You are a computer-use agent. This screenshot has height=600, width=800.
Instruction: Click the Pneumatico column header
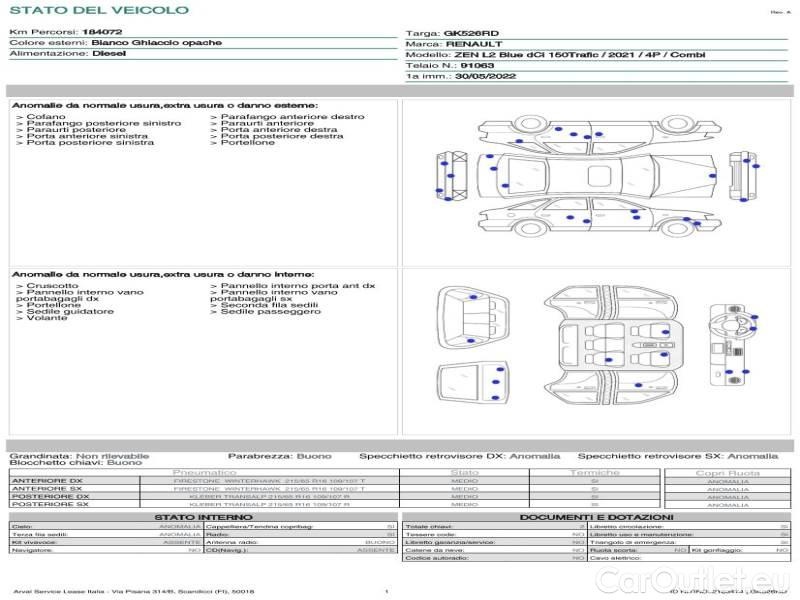pos(204,472)
